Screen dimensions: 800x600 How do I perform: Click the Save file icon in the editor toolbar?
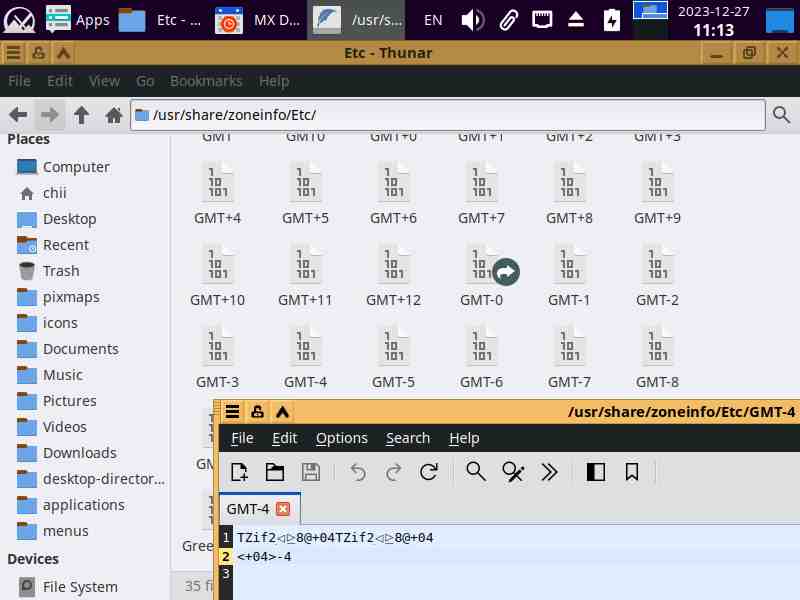click(311, 472)
